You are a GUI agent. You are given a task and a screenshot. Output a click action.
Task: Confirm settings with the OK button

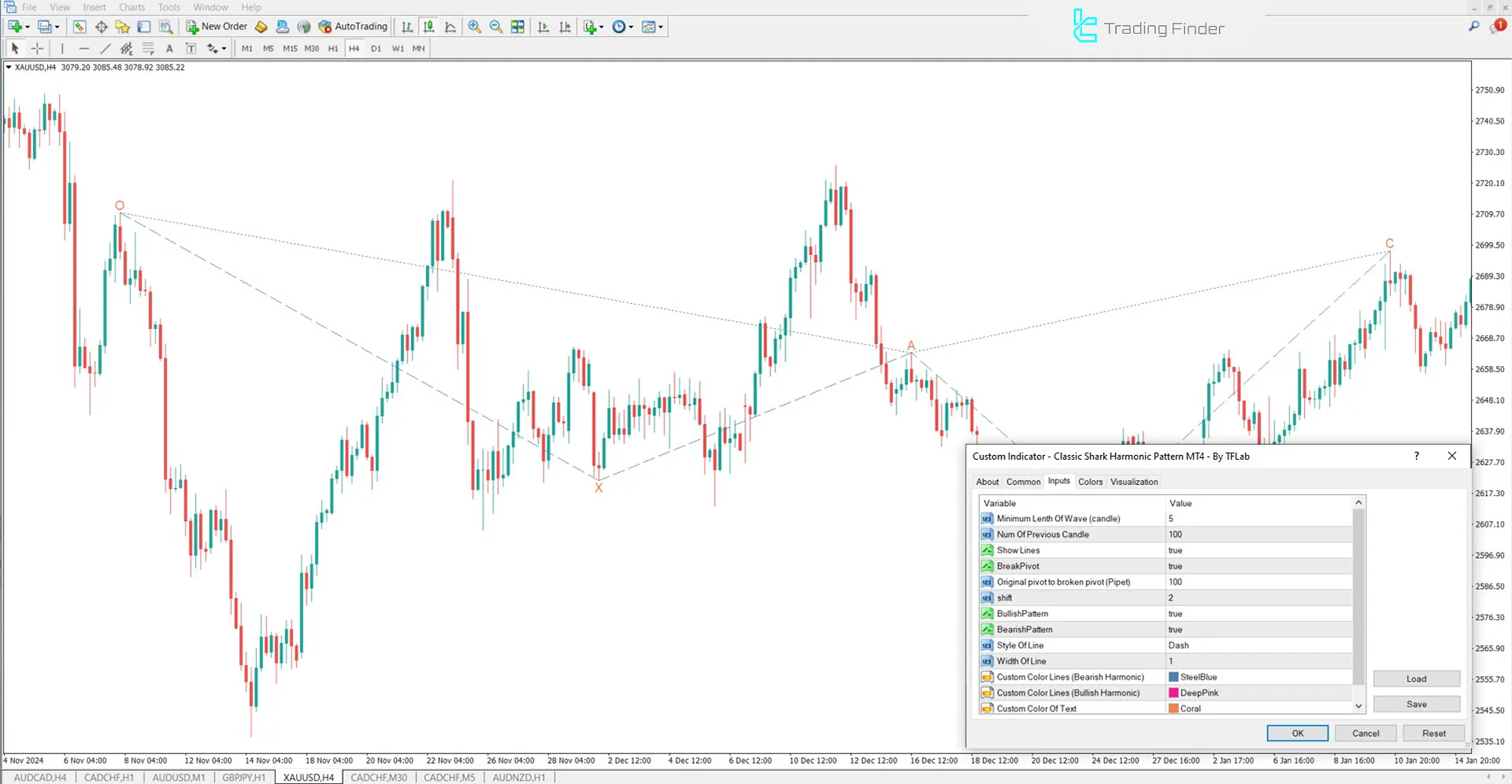pyautogui.click(x=1297, y=733)
